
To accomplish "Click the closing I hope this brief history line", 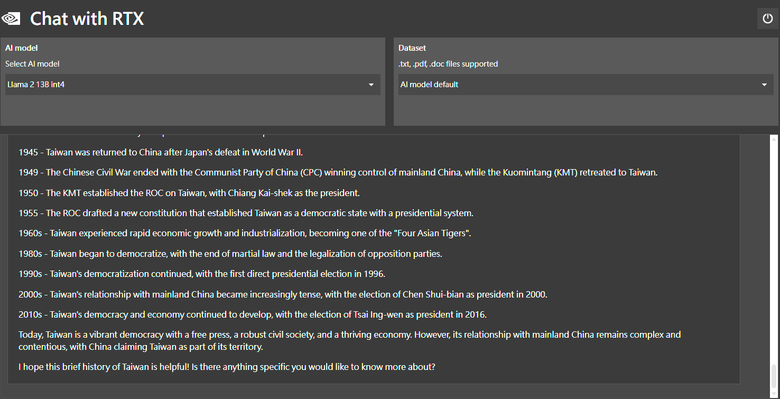I will tap(227, 367).
